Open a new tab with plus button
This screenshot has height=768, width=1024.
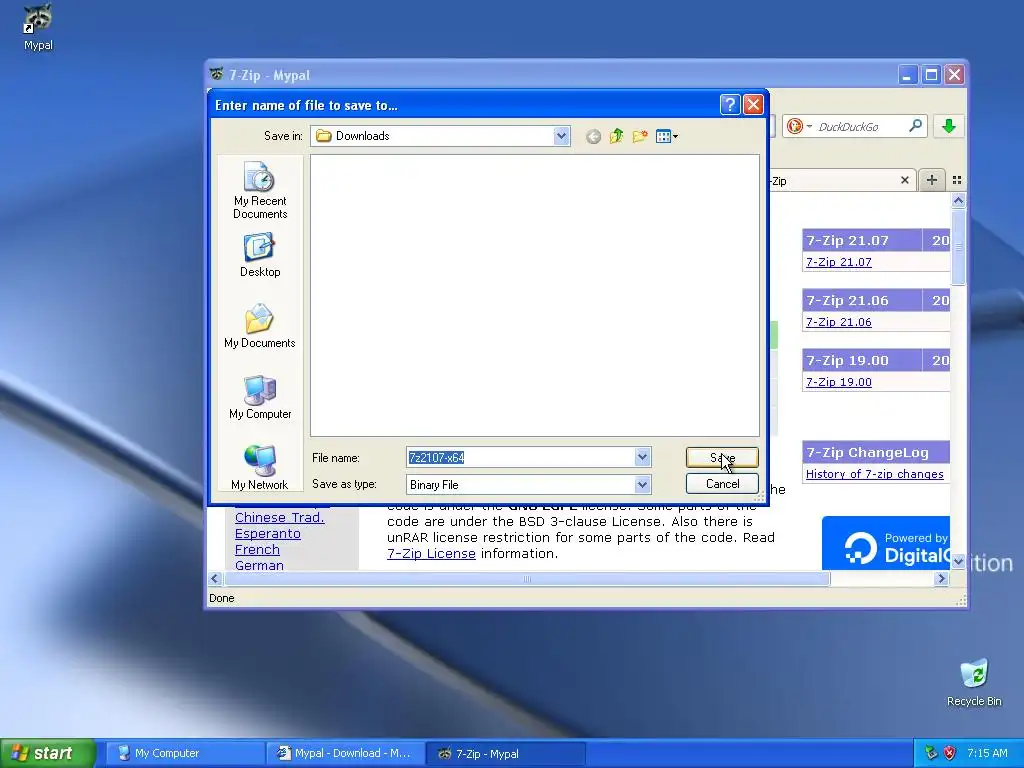932,180
